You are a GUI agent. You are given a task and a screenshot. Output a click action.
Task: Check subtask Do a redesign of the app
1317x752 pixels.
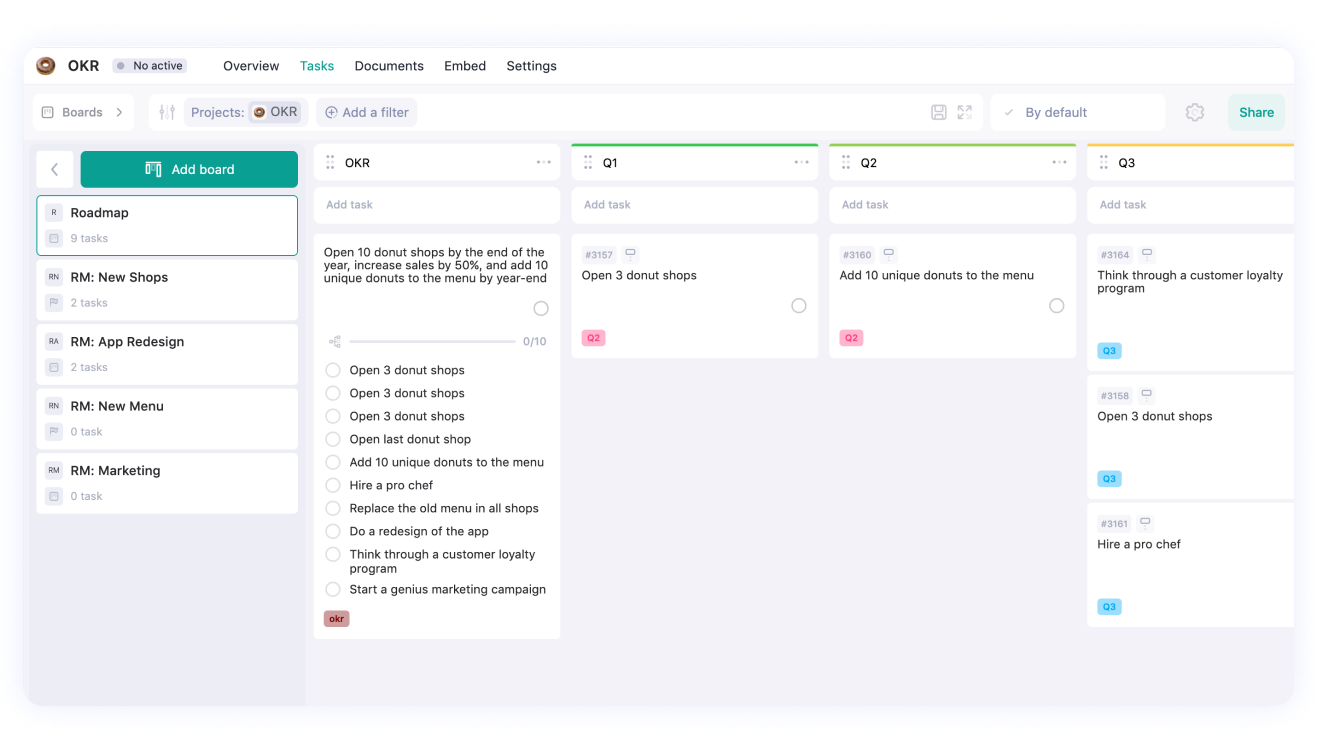pos(333,531)
